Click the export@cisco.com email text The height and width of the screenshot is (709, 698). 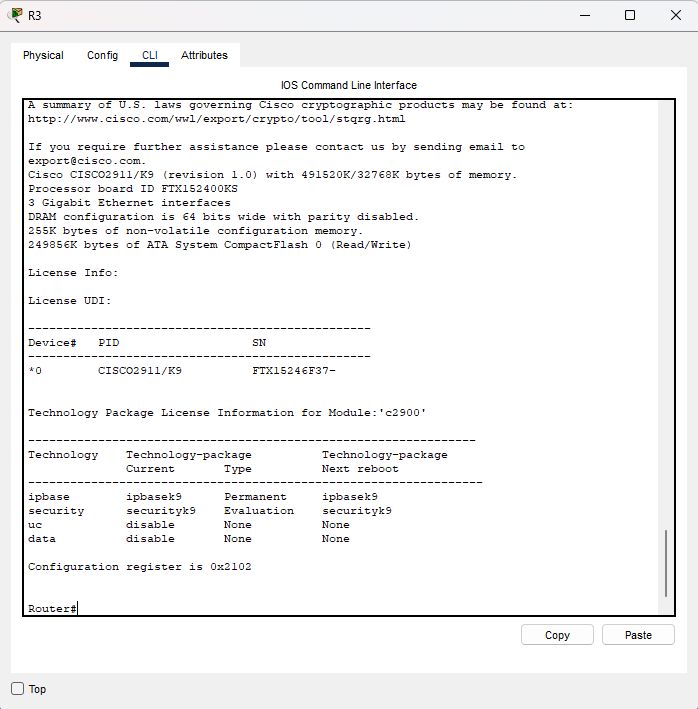[x=86, y=161]
